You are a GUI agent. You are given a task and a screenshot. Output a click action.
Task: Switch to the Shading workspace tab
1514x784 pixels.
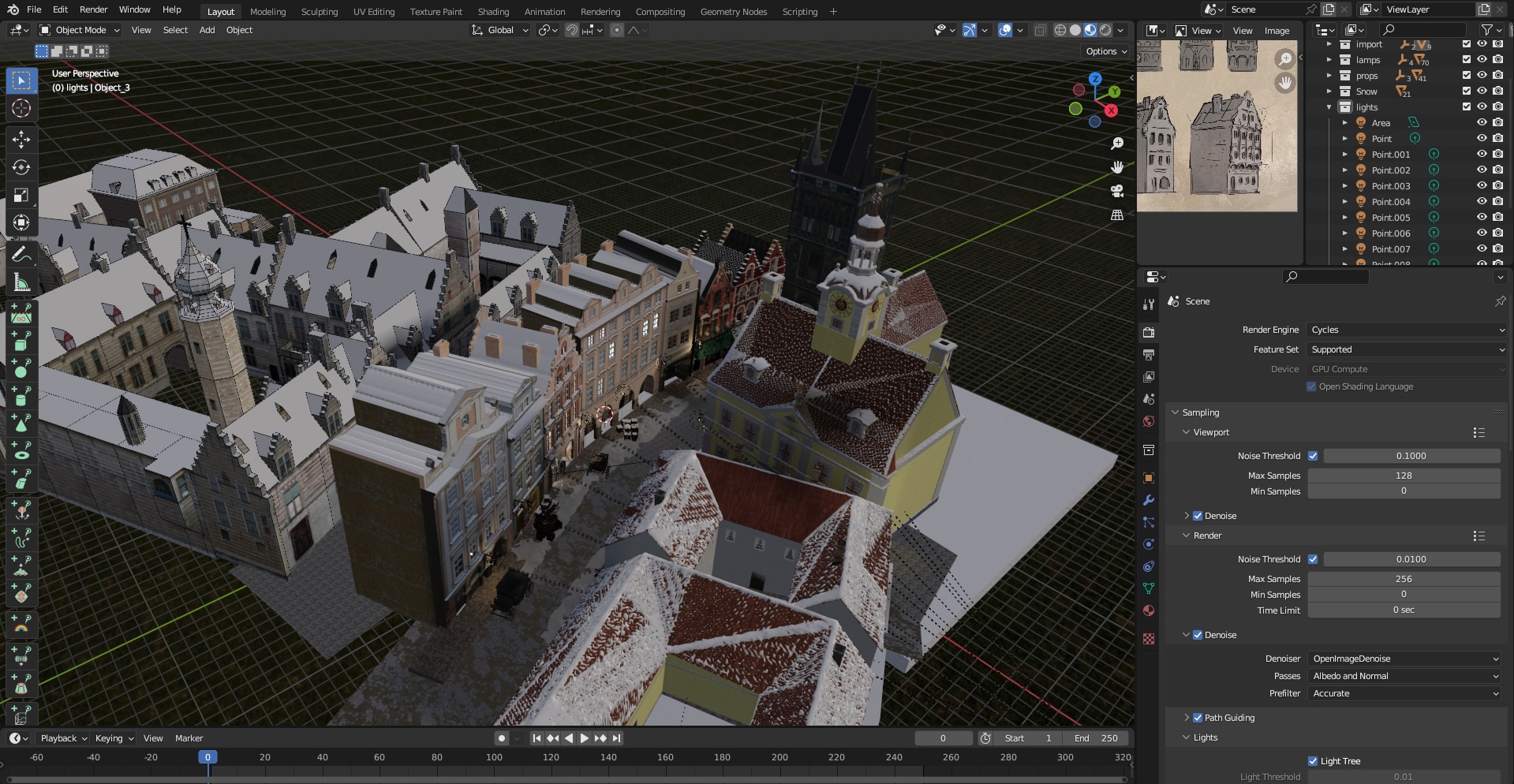pyautogui.click(x=493, y=12)
